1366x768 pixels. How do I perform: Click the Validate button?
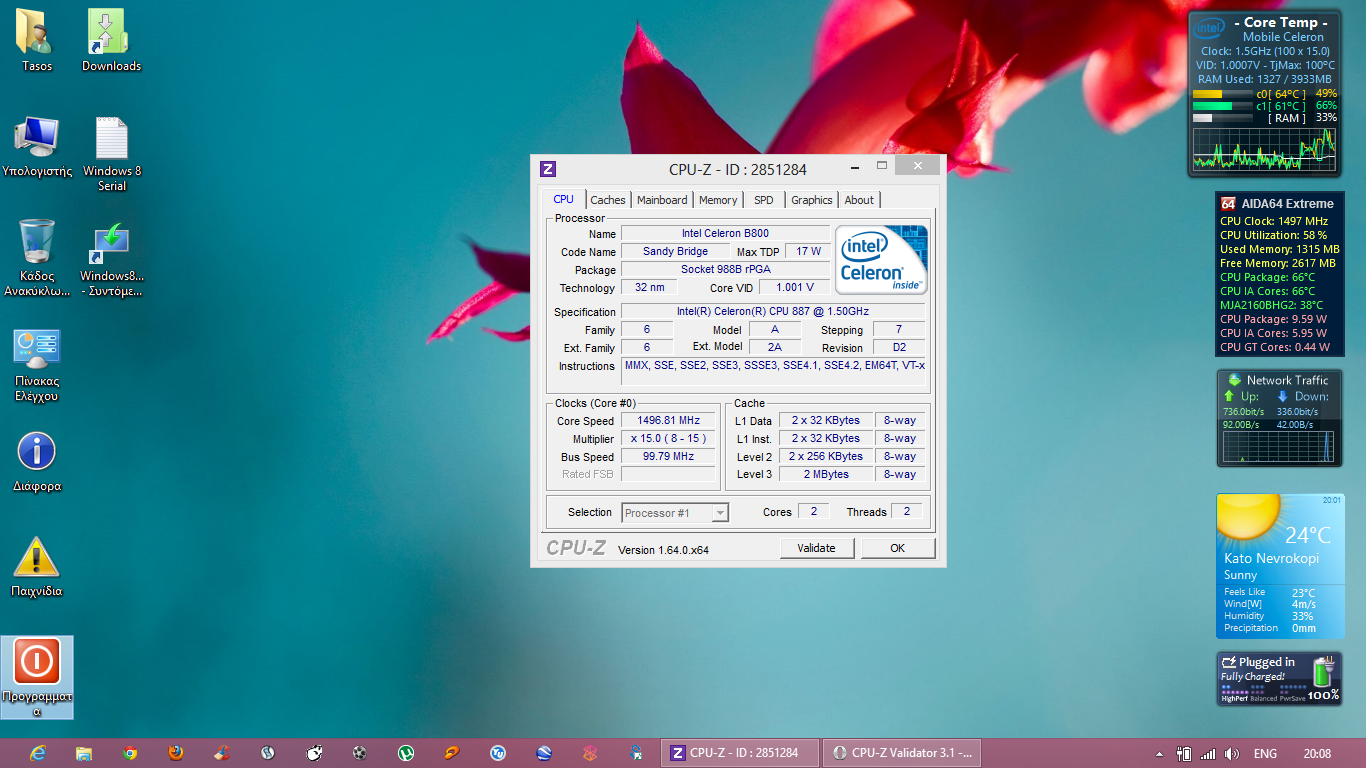point(816,548)
